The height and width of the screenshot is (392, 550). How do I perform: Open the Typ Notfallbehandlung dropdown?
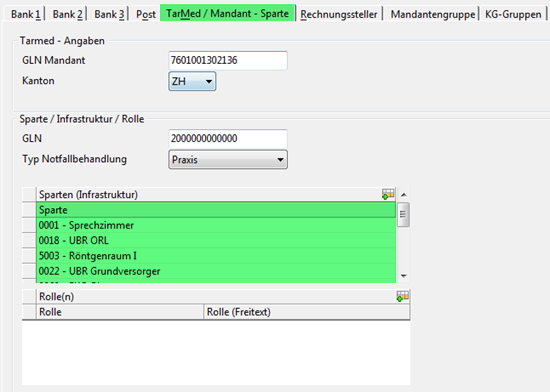click(228, 160)
